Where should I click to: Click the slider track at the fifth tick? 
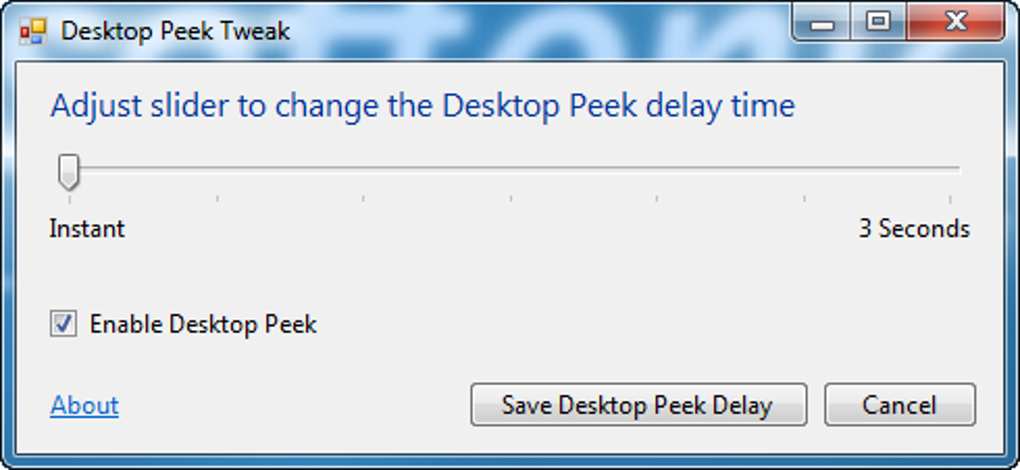(657, 170)
